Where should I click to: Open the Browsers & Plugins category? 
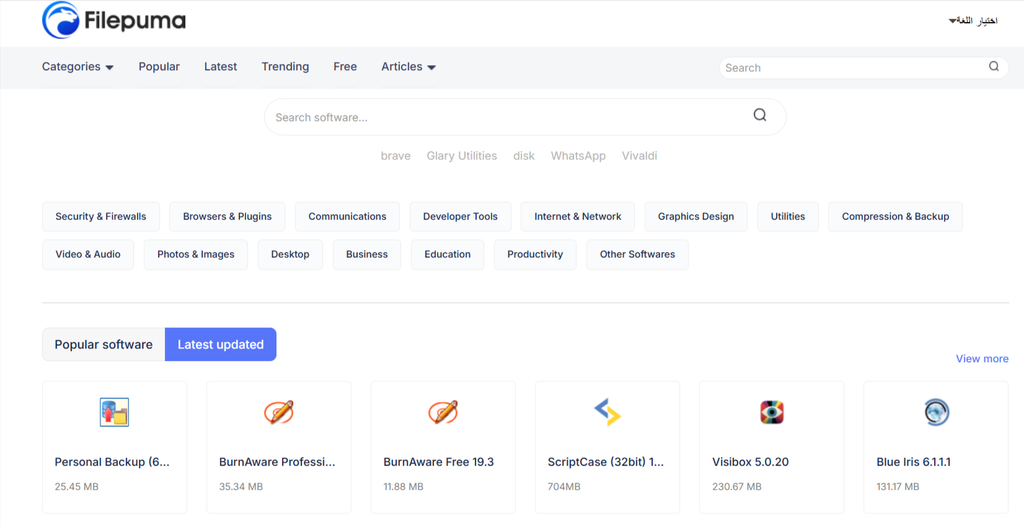[x=227, y=216]
